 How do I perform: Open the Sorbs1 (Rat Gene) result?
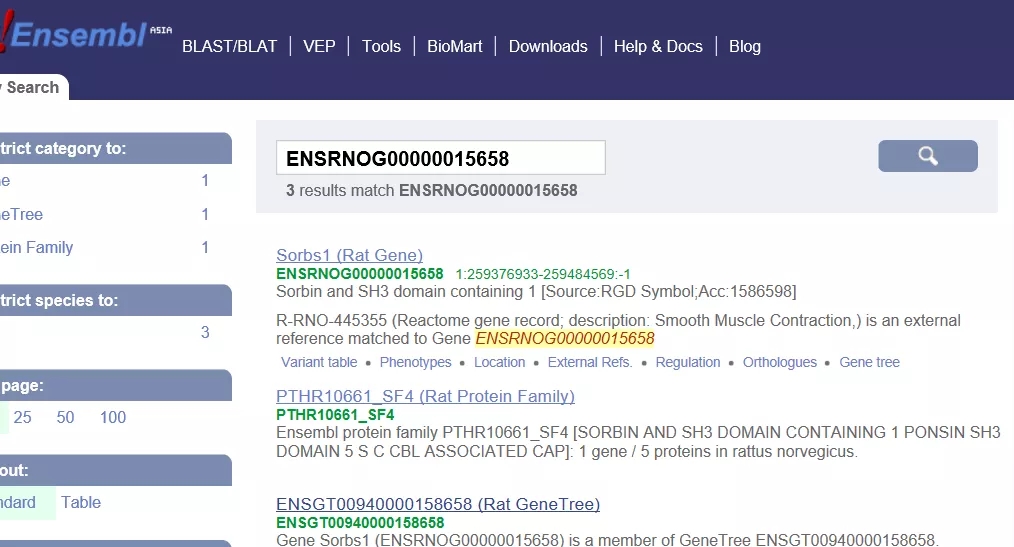point(349,255)
